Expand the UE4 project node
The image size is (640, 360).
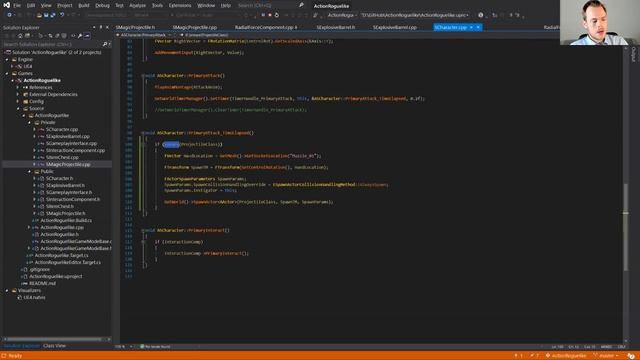tap(12, 67)
